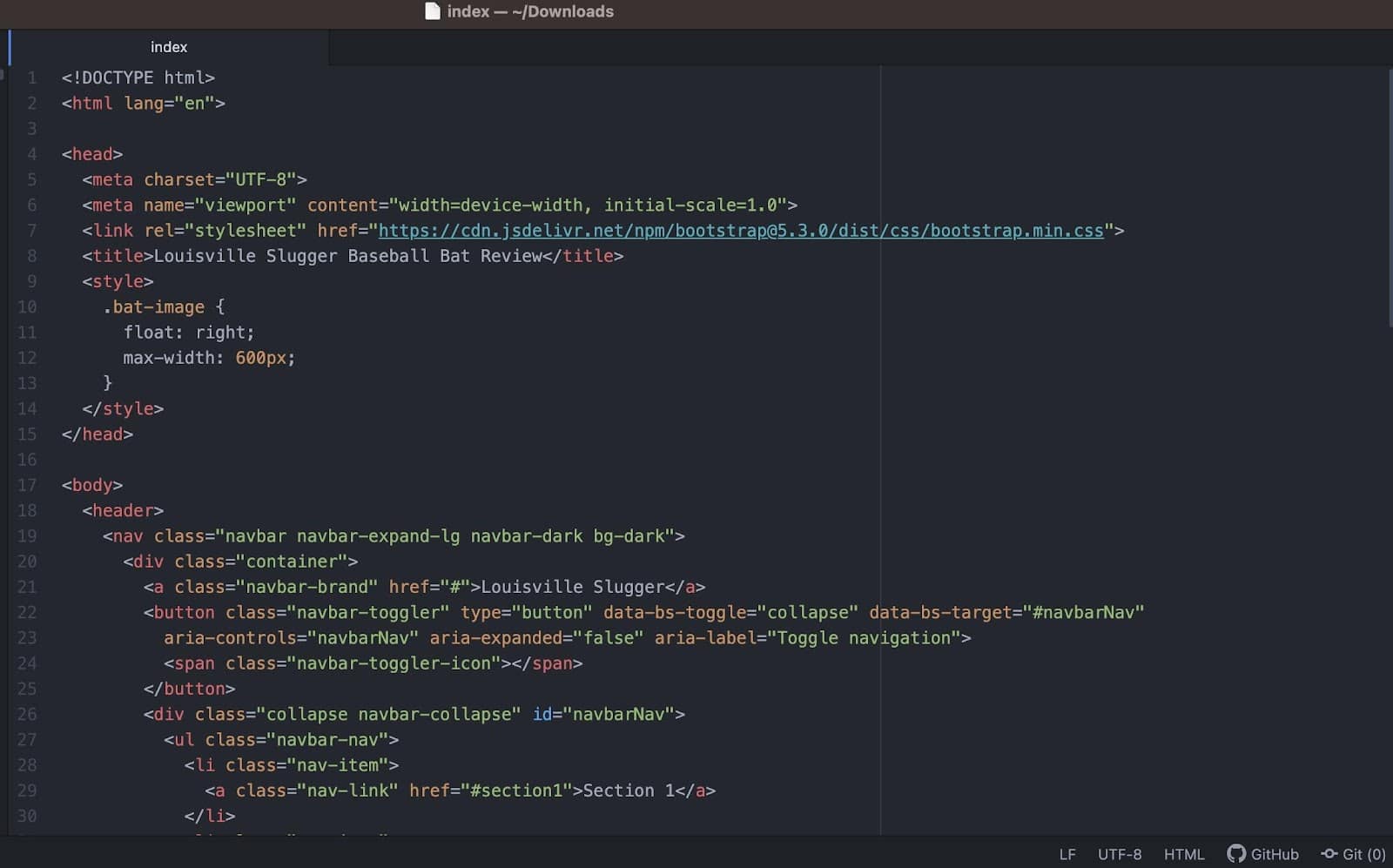The image size is (1393, 868).
Task: Switch to the index tab
Action: coord(168,47)
